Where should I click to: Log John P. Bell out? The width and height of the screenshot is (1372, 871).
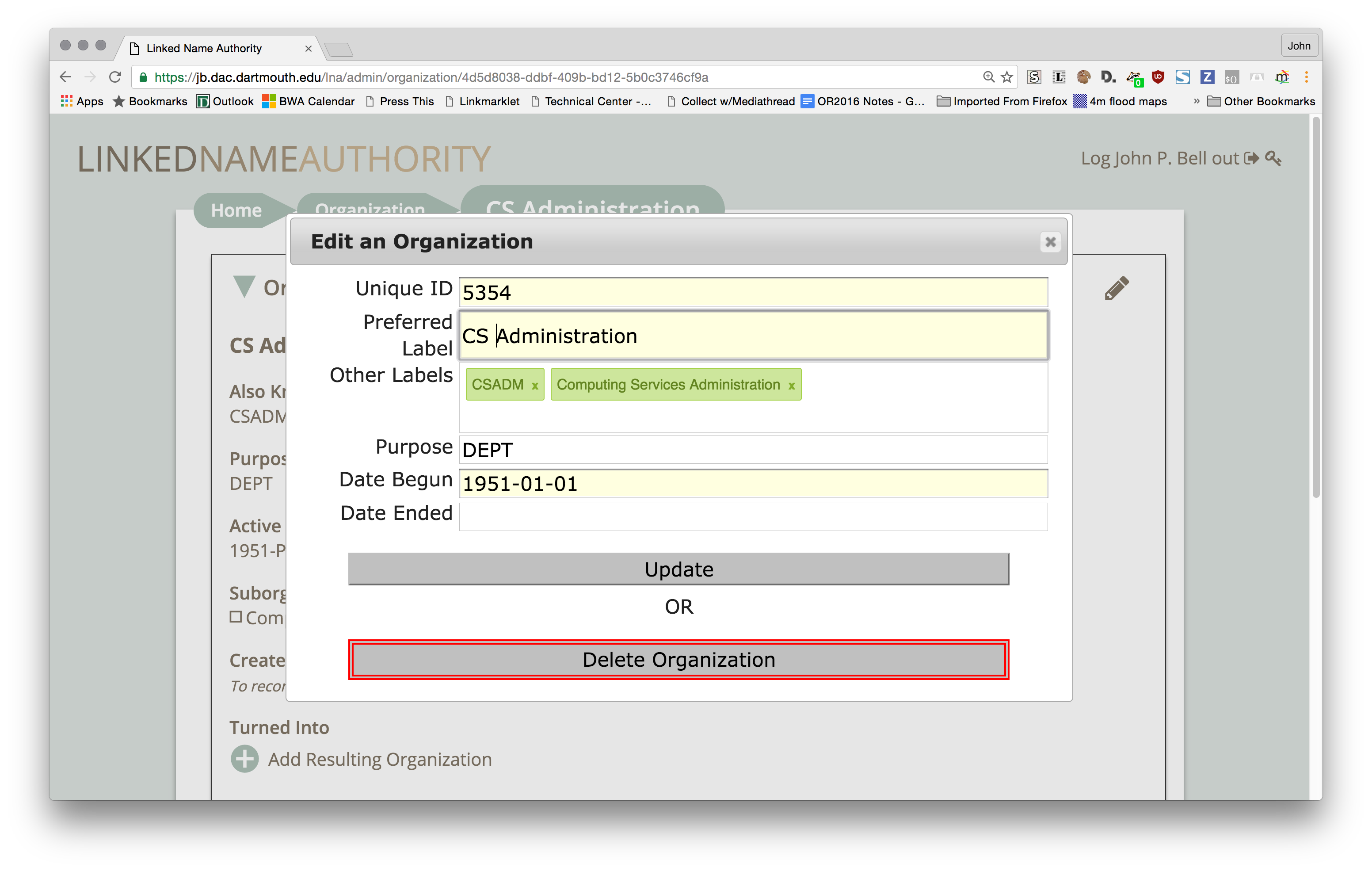(x=1170, y=158)
